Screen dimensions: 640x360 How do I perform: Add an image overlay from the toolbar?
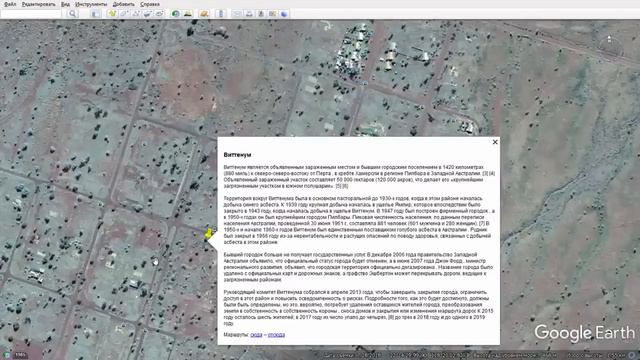coord(147,13)
